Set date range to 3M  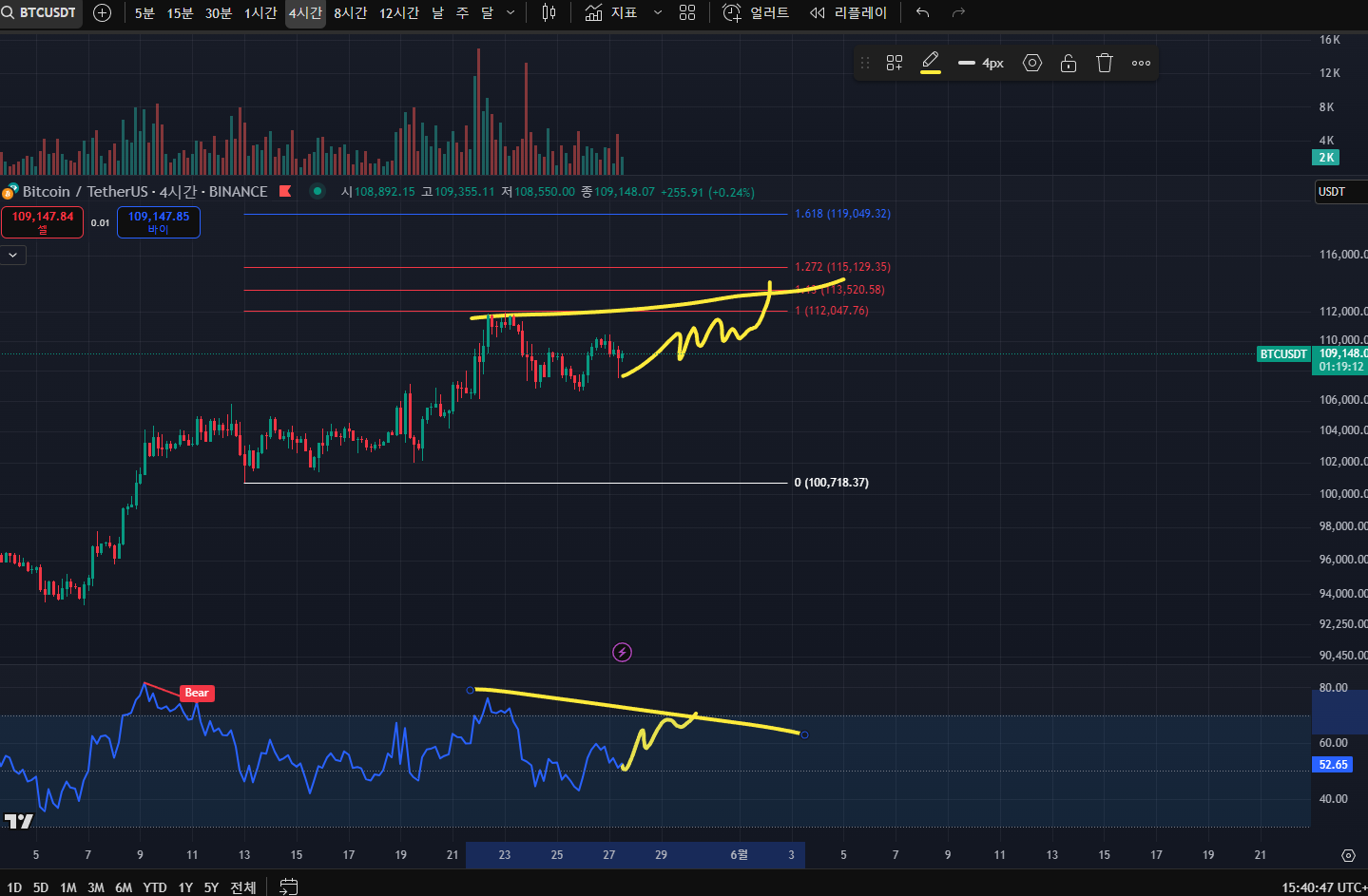[96, 887]
